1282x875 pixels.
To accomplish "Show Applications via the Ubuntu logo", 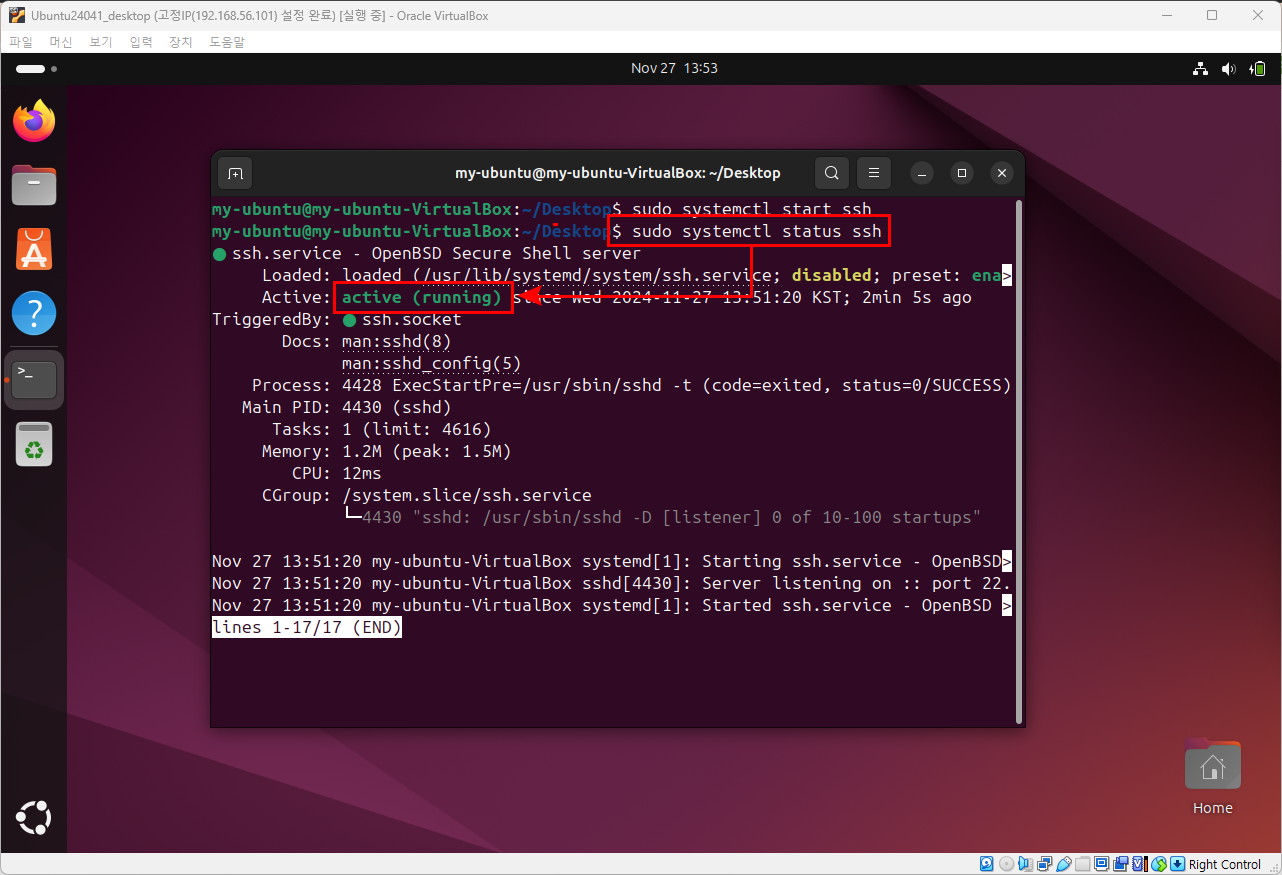I will click(34, 818).
